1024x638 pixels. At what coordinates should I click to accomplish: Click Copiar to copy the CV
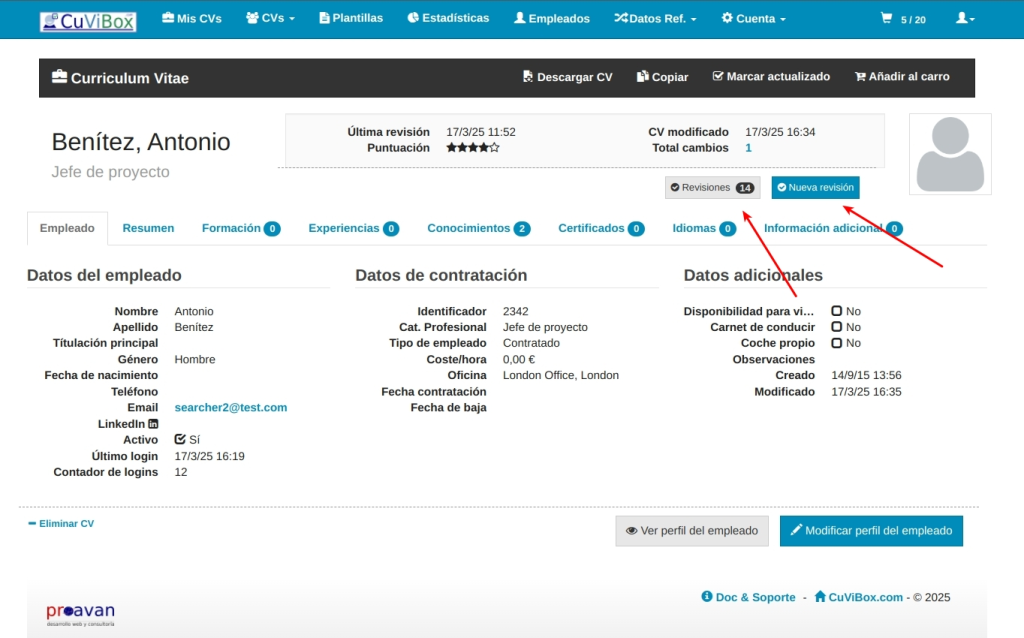(x=662, y=77)
